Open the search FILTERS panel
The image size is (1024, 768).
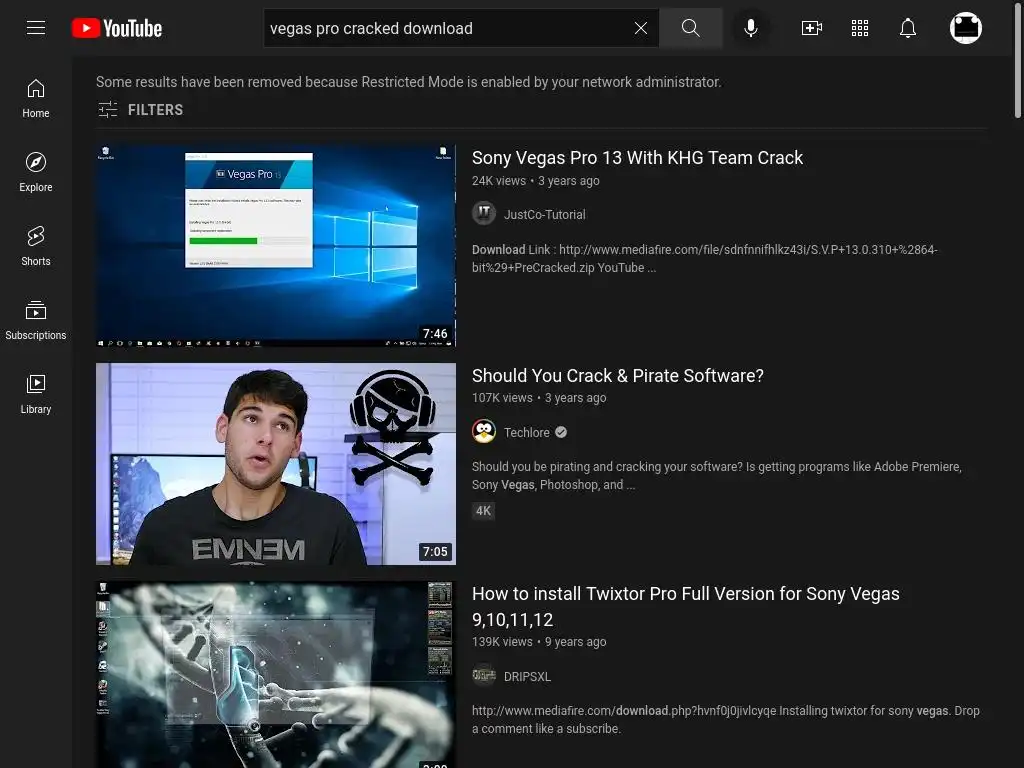[140, 110]
